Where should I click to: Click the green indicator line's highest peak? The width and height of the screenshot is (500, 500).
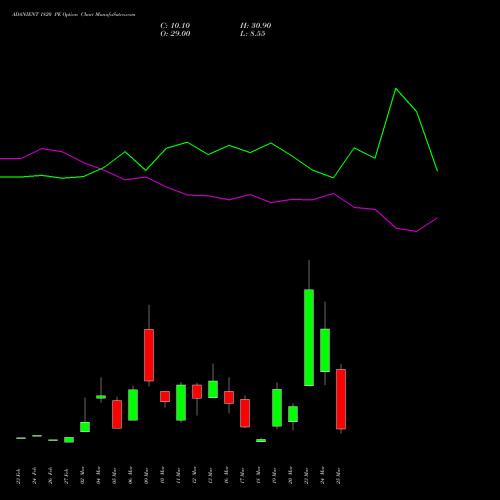[396, 89]
